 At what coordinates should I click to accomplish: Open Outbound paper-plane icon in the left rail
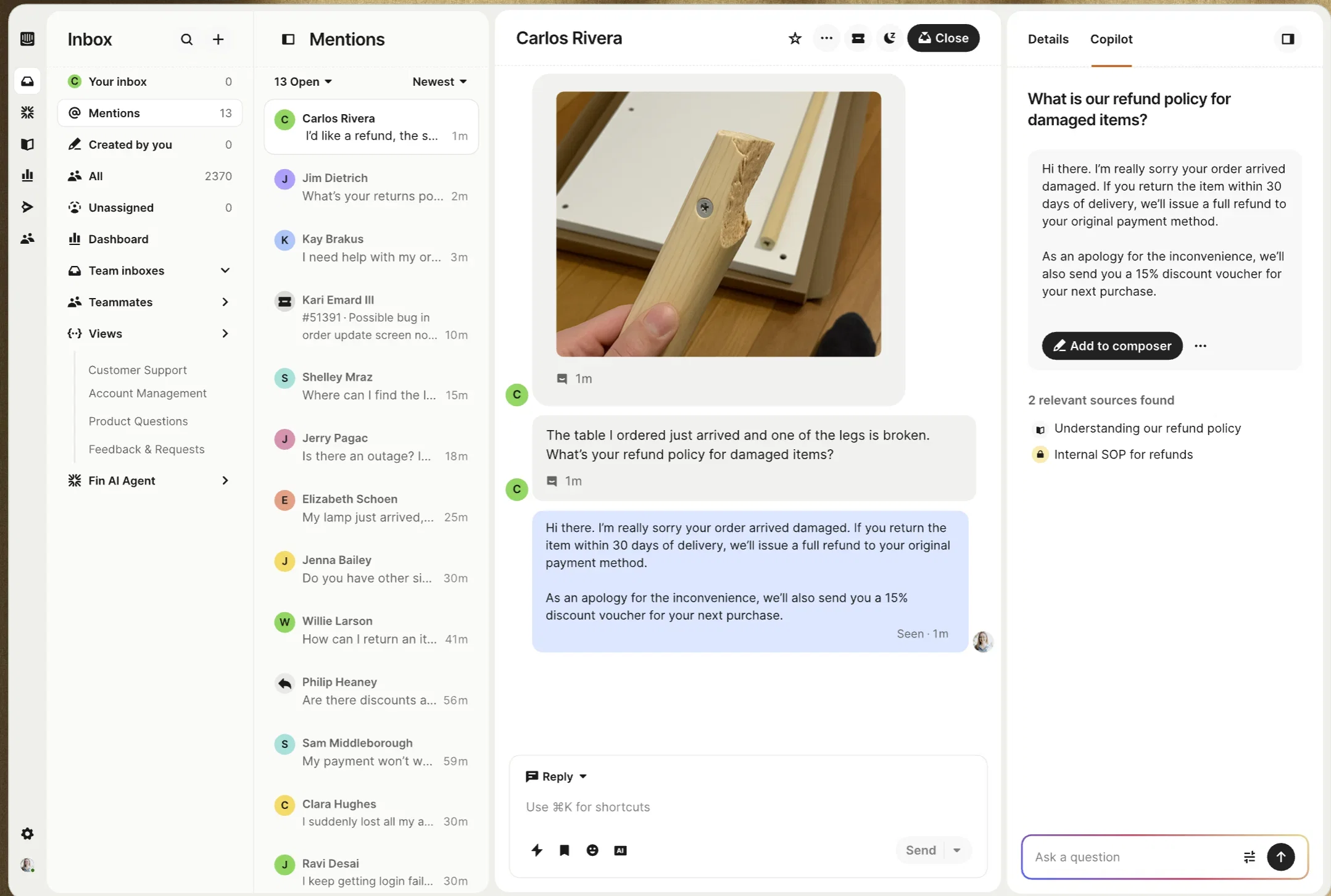(x=27, y=207)
